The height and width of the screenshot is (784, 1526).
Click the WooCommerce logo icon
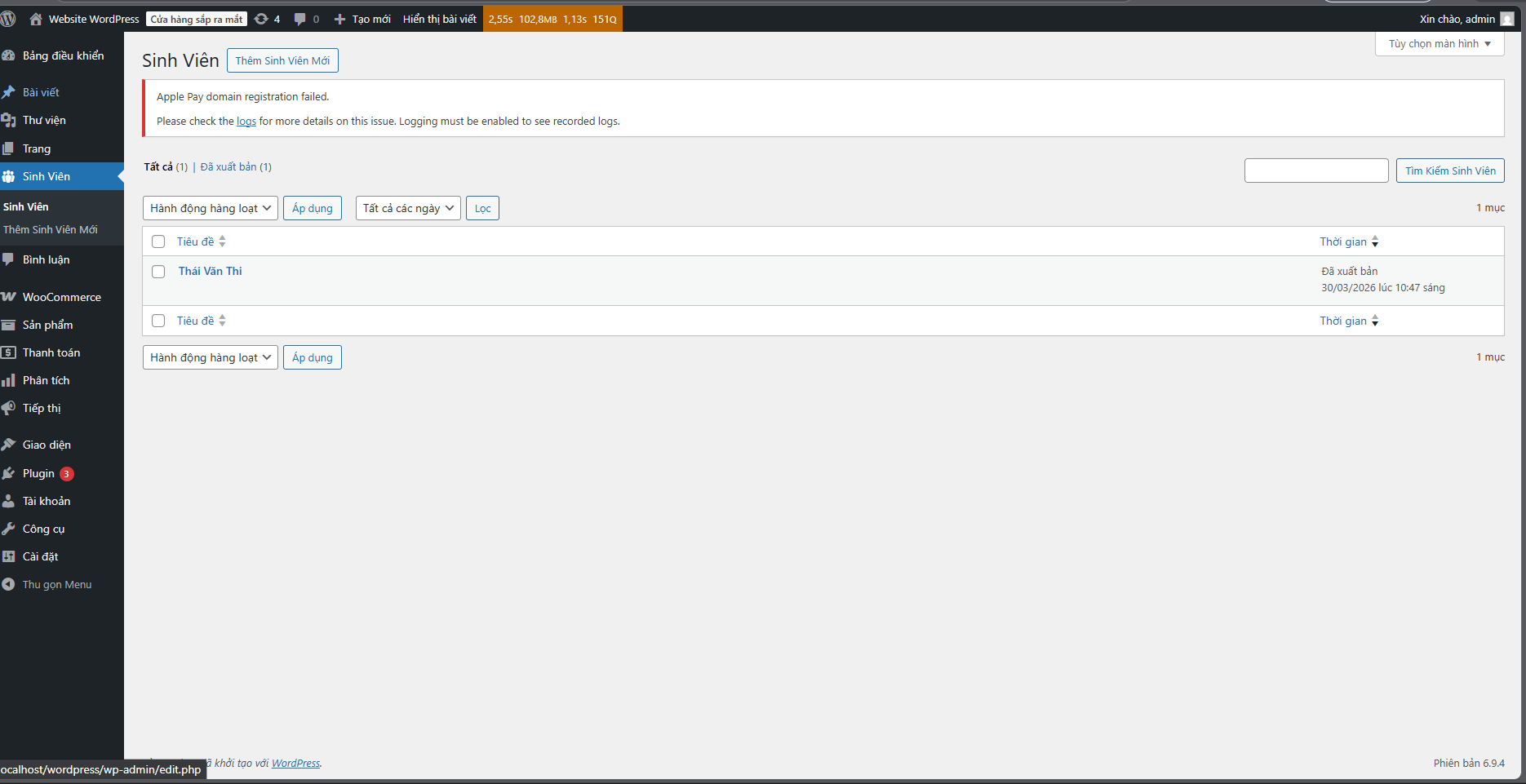pos(8,297)
